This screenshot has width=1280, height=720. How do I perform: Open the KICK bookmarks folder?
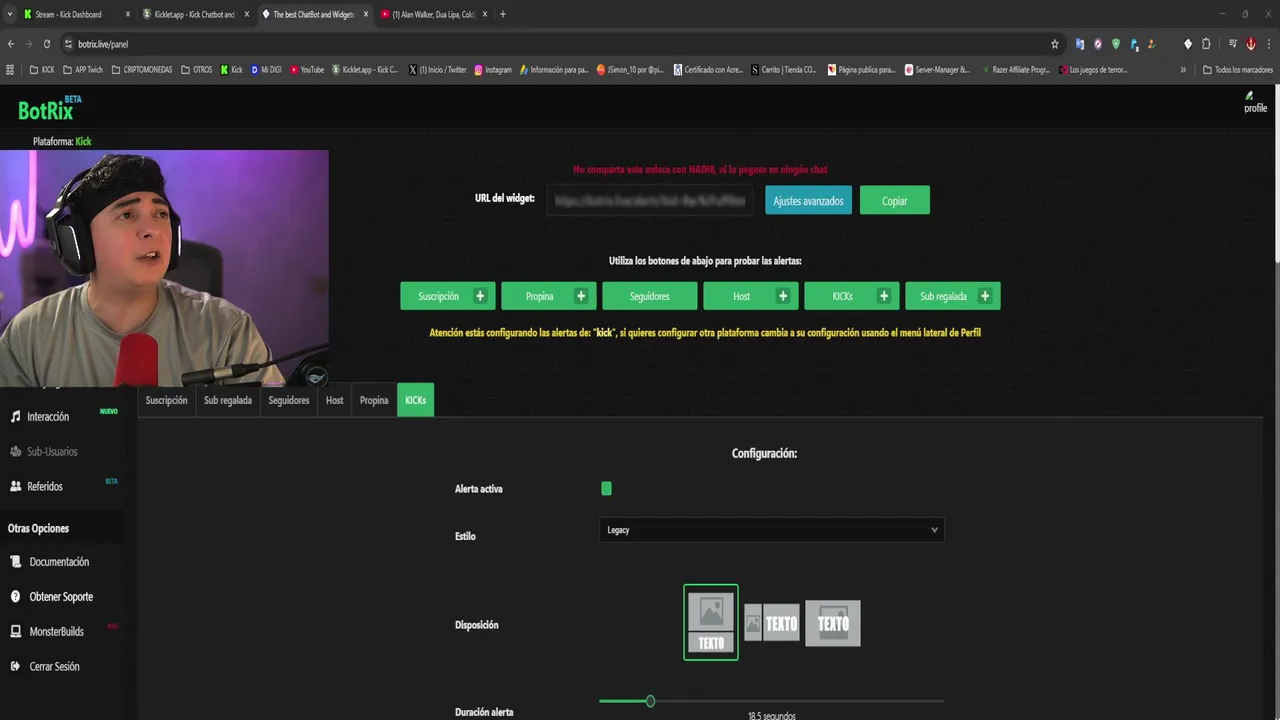coord(42,70)
